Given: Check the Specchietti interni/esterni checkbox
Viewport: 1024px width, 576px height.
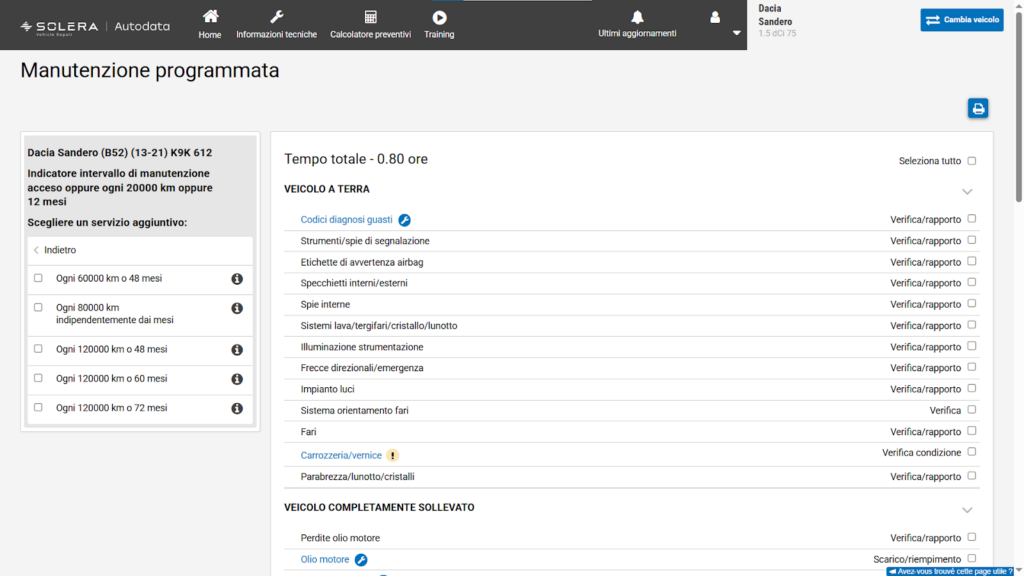Looking at the screenshot, I should (972, 282).
